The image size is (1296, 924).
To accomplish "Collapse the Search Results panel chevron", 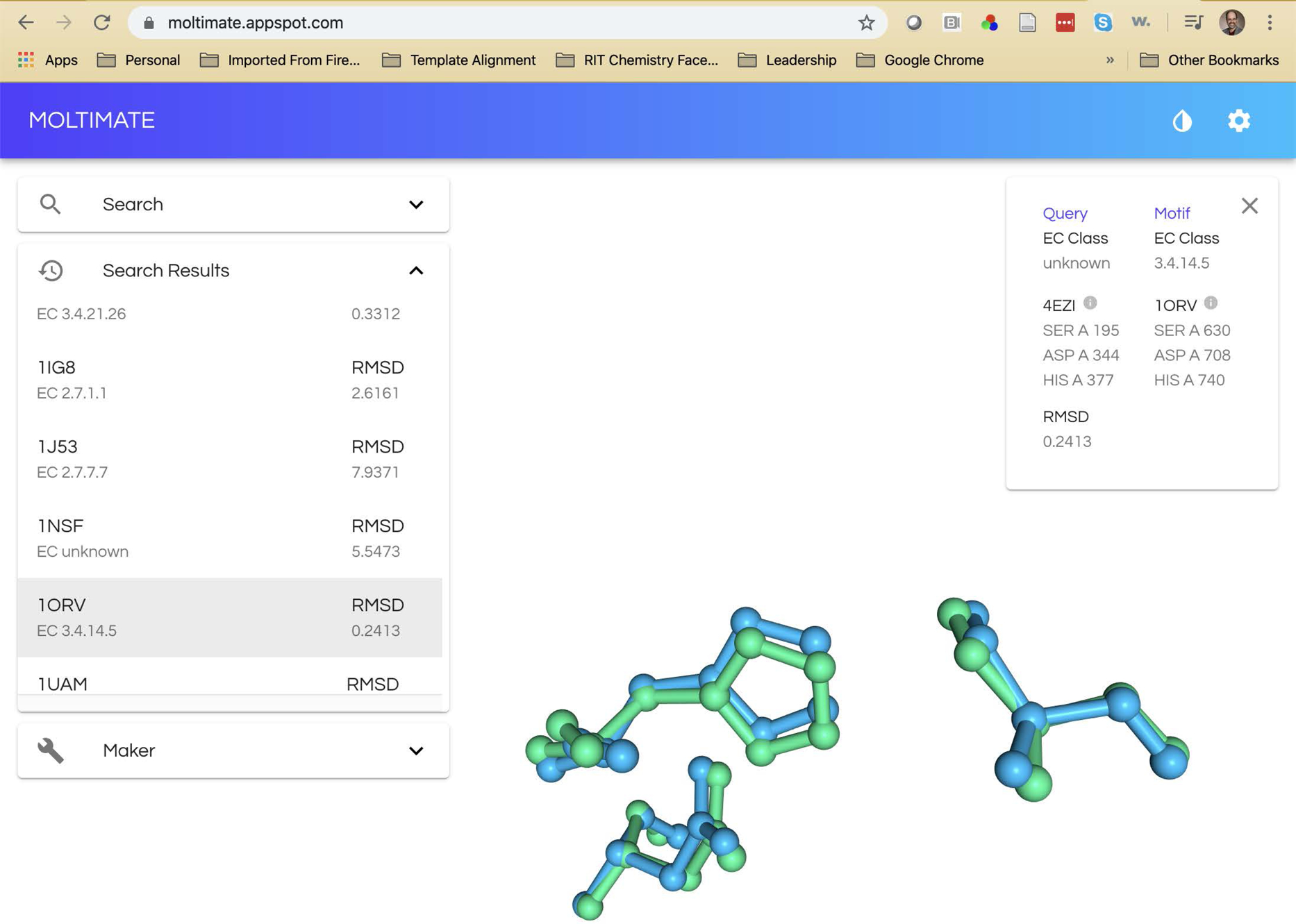I will pyautogui.click(x=416, y=271).
